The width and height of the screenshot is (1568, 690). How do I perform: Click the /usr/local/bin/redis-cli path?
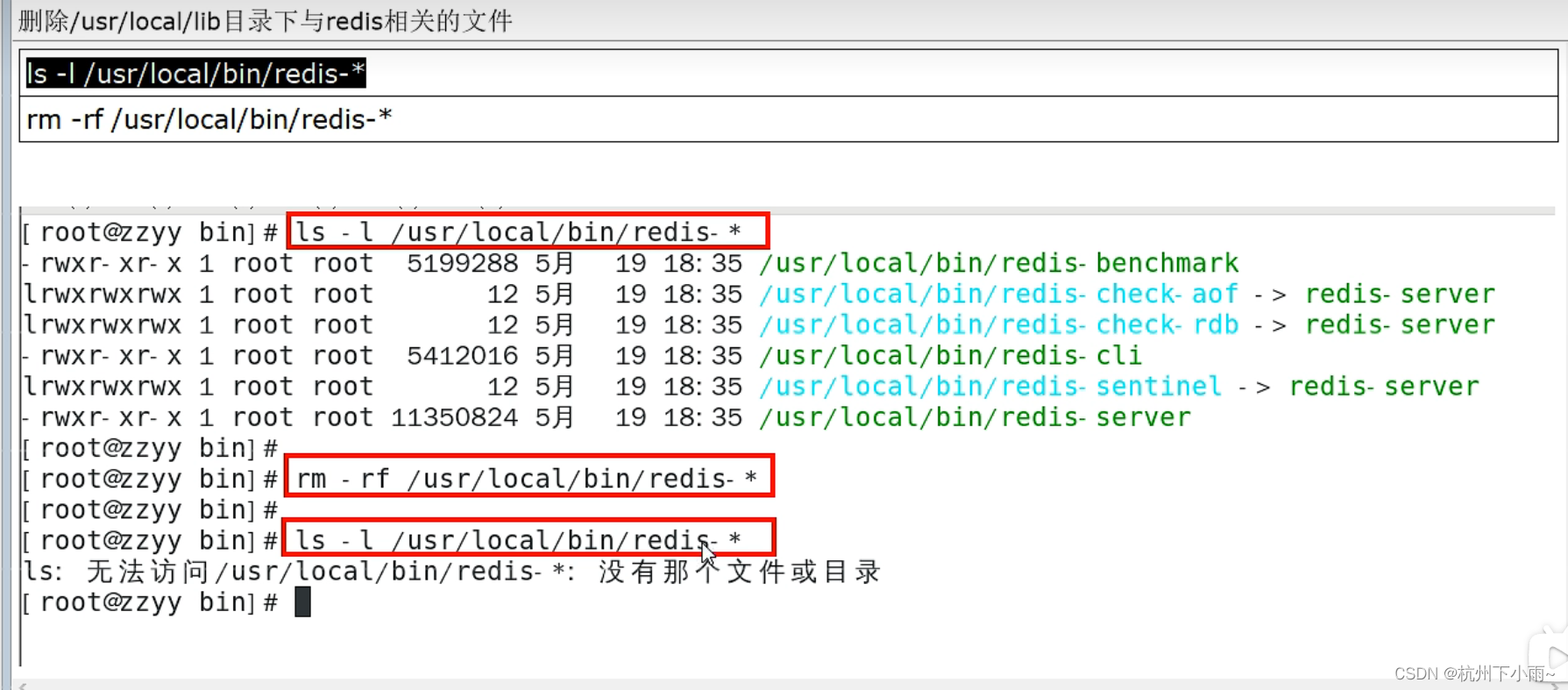coord(951,355)
